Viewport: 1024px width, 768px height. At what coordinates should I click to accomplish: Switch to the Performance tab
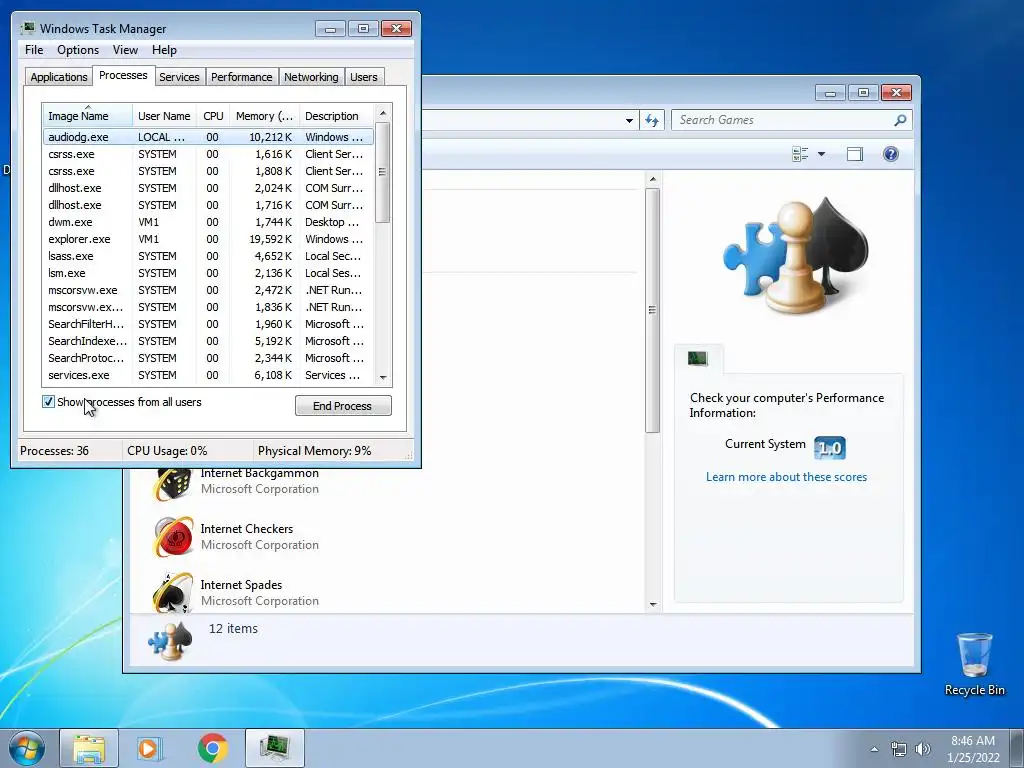(x=242, y=77)
